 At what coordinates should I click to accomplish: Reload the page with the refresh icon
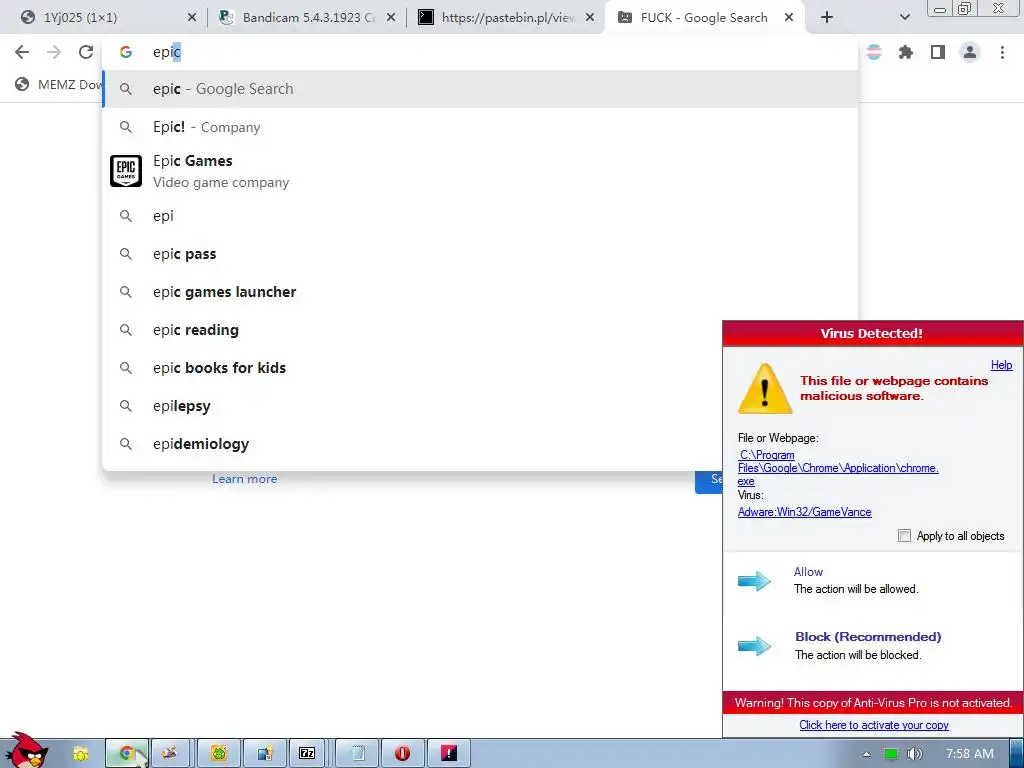[86, 52]
